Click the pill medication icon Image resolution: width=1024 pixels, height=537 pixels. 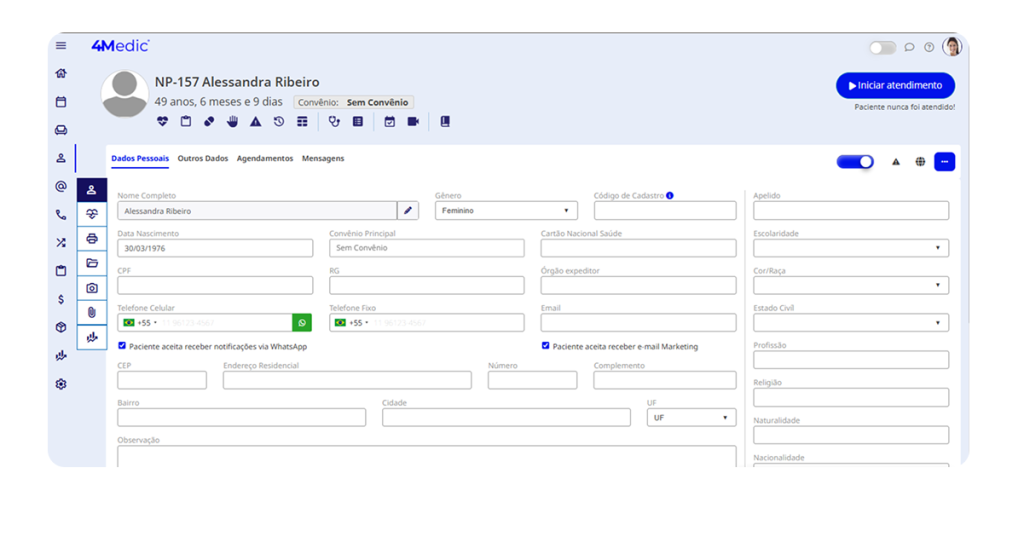(x=209, y=122)
